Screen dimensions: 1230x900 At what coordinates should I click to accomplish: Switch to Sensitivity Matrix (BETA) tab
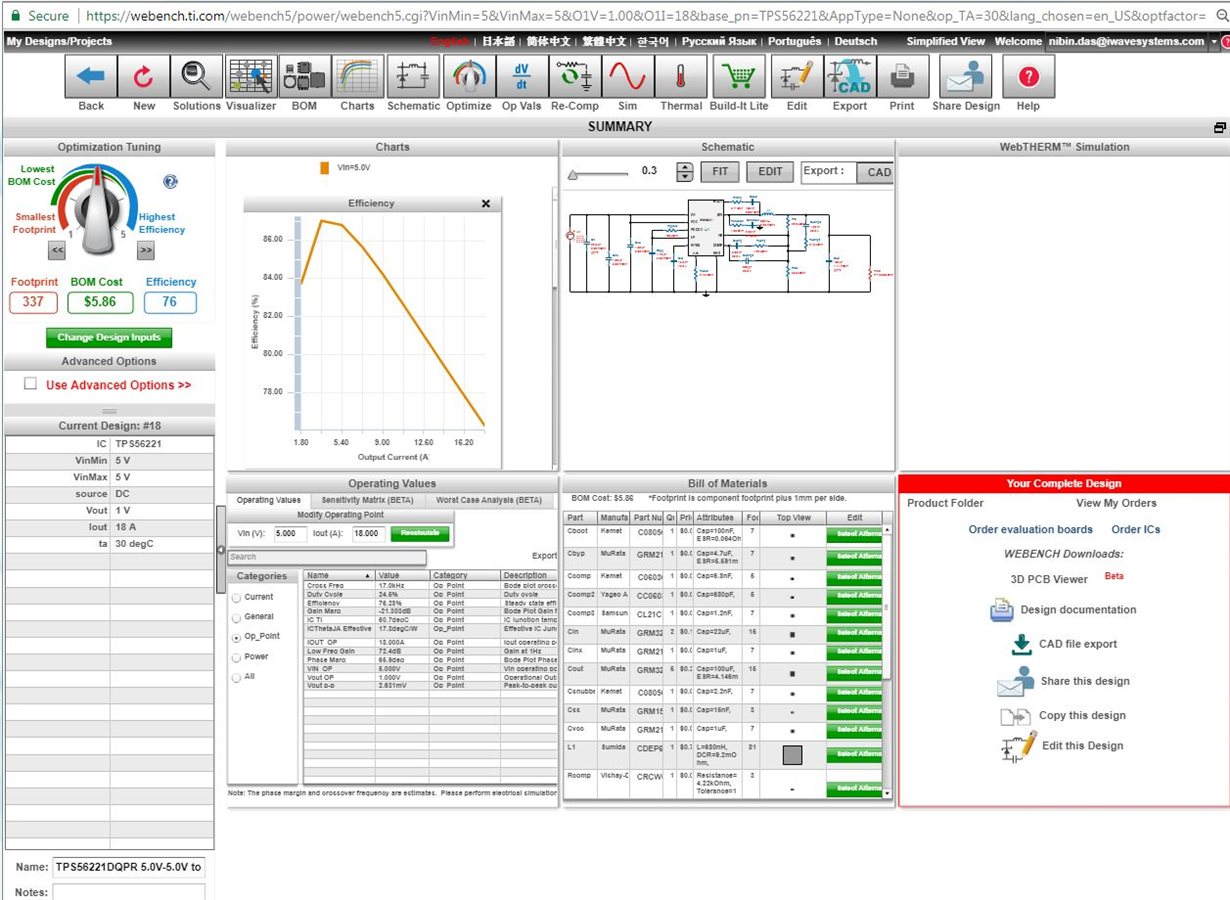(367, 500)
